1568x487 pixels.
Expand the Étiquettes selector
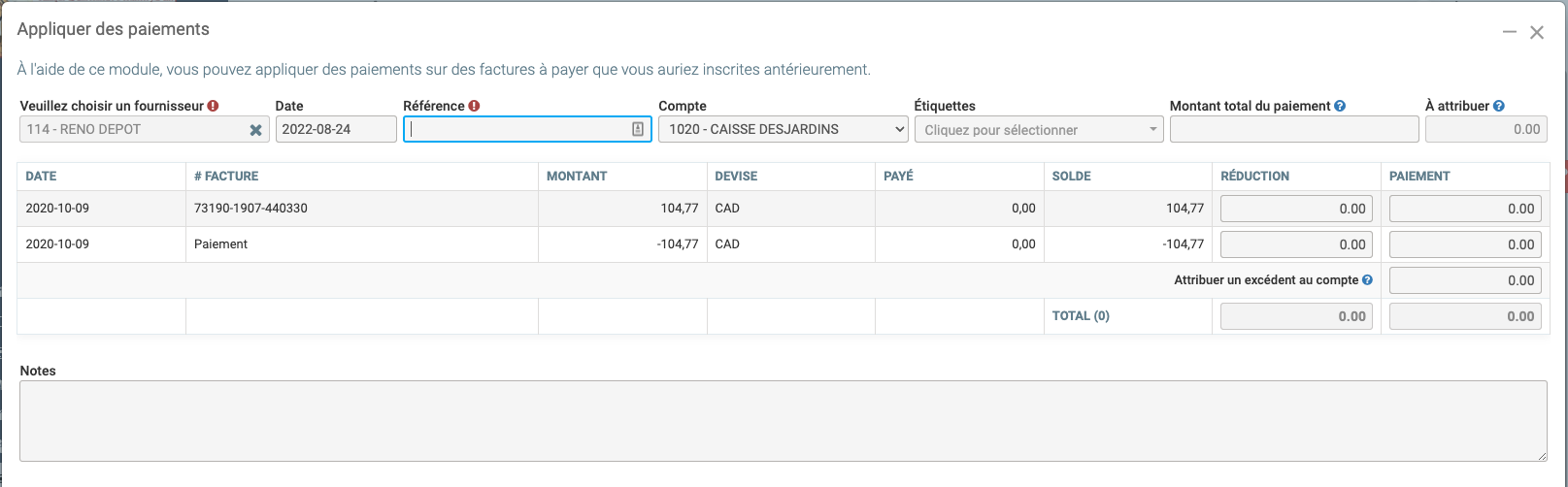[x=1038, y=129]
